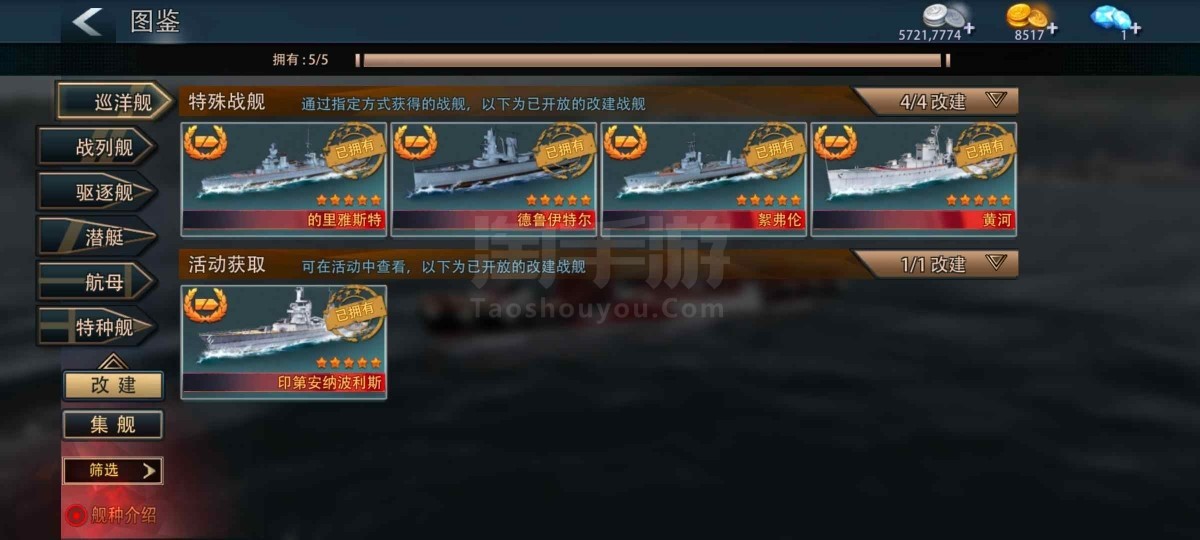Tap laurel rank badge on 黄河 card
1200x540 pixels.
coord(836,143)
